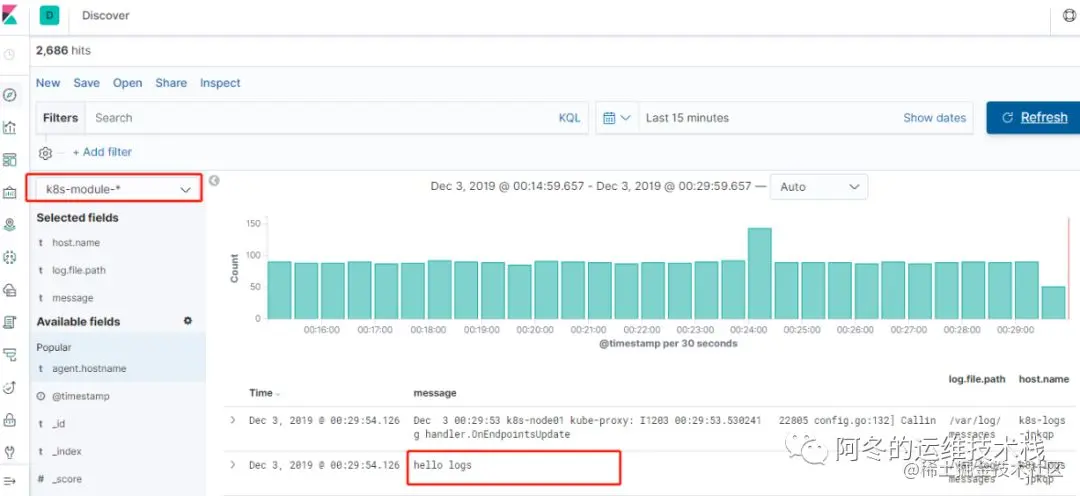This screenshot has height=496, width=1080.
Task: Open Logs icon in sidebar
Action: 10,322
